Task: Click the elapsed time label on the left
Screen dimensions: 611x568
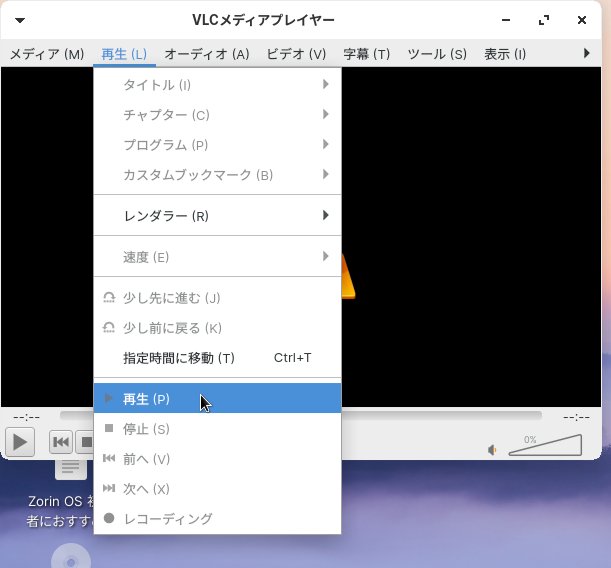Action: point(26,417)
